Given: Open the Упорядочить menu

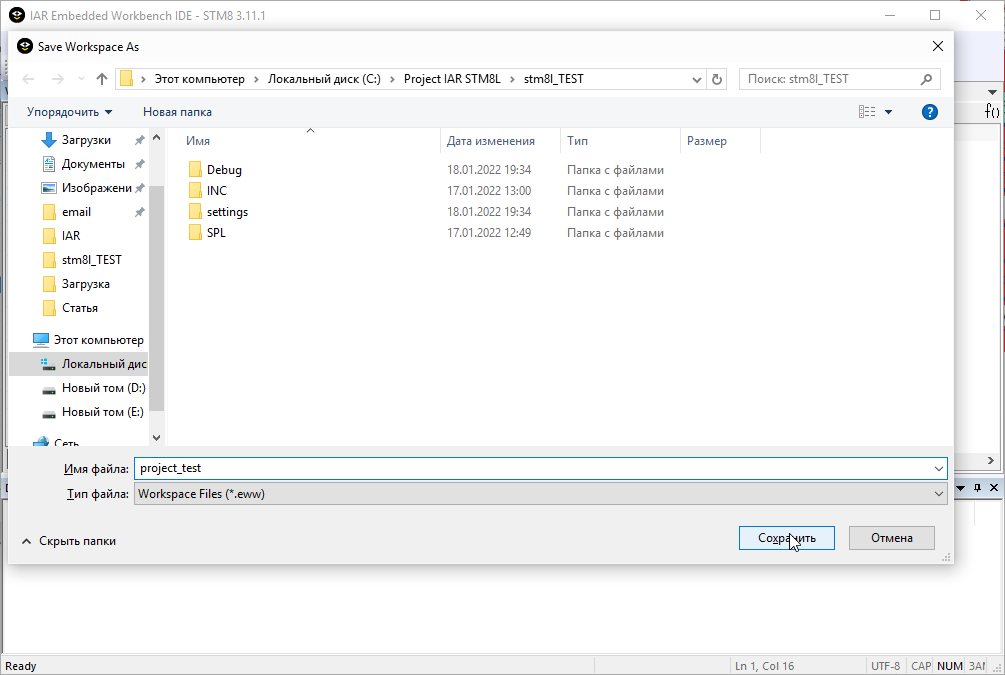Looking at the screenshot, I should pos(69,112).
